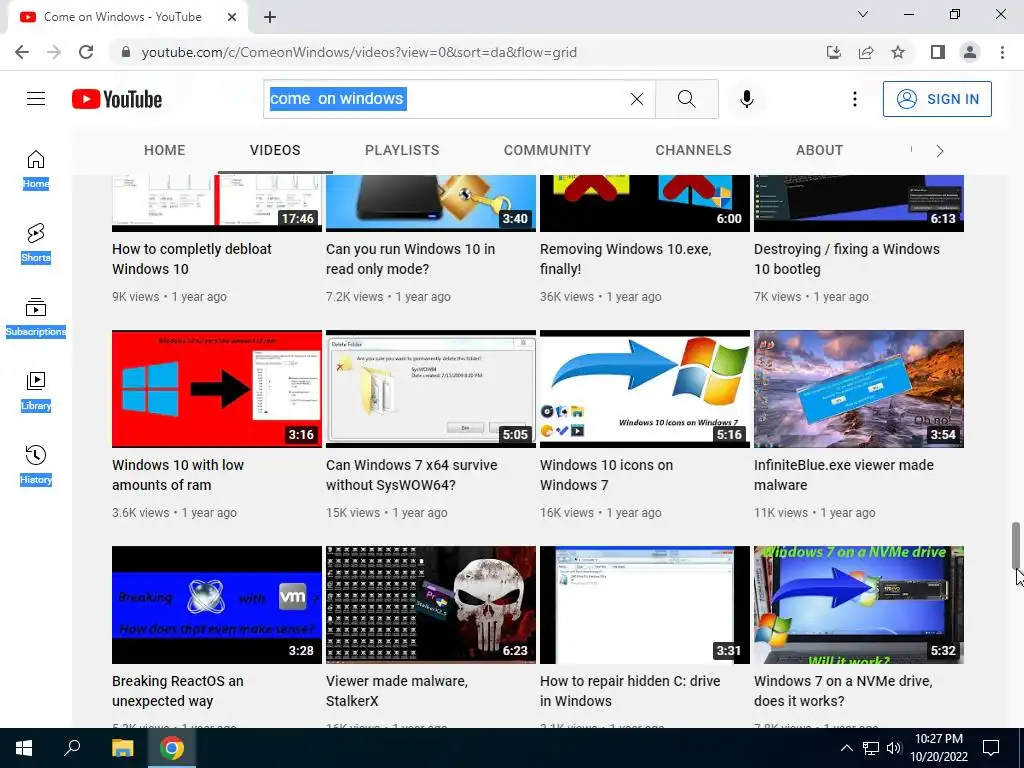Image resolution: width=1024 pixels, height=768 pixels.
Task: Select the VIDEOS channel tab
Action: pyautogui.click(x=275, y=150)
